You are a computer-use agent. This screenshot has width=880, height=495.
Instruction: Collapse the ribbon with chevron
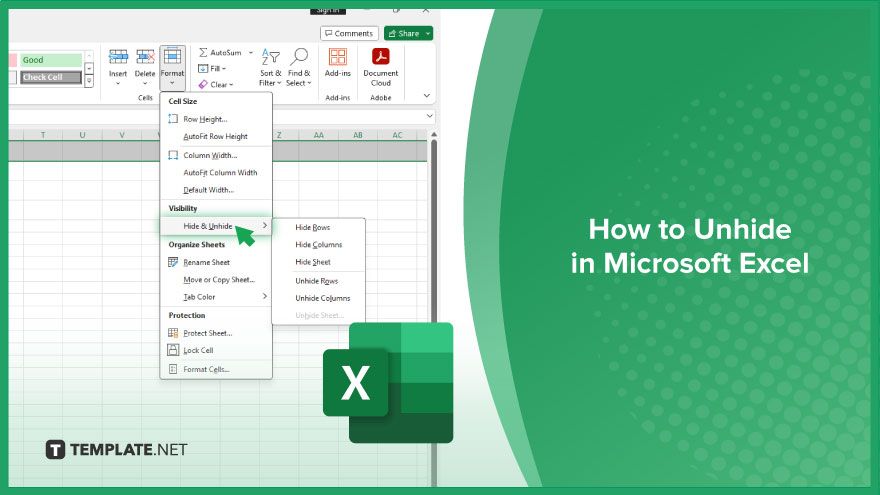(427, 95)
